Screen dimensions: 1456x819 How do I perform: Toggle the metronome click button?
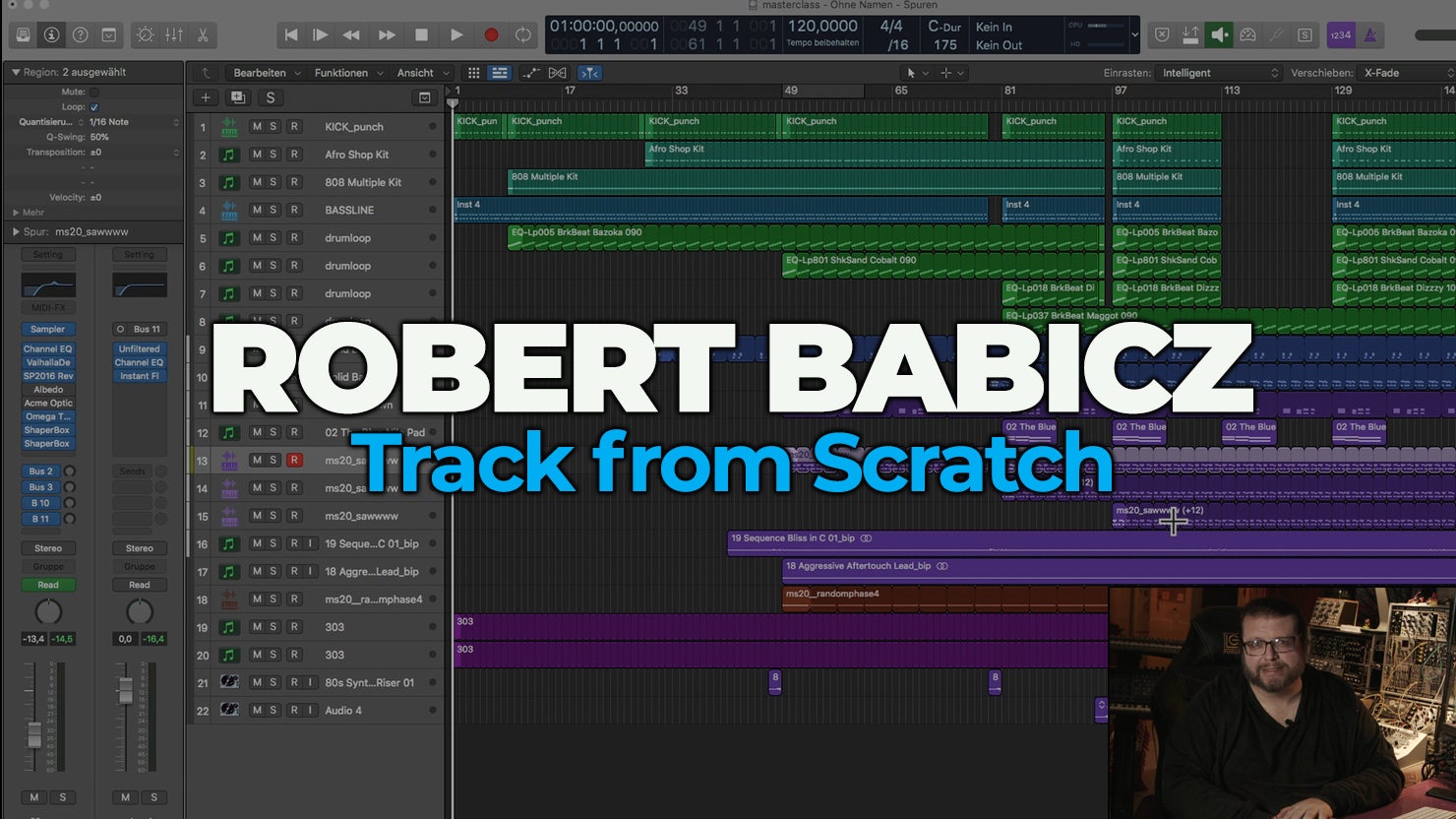1369,35
